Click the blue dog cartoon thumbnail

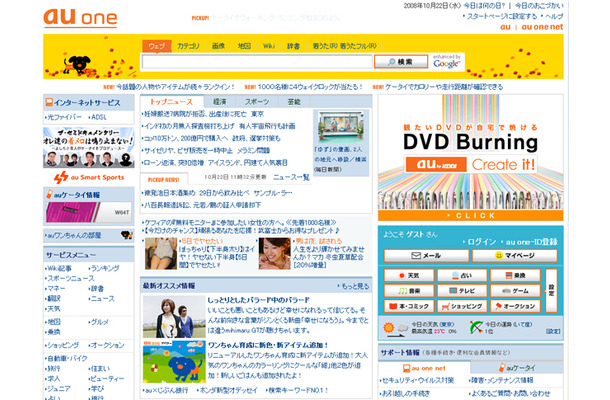pyautogui.click(x=174, y=361)
